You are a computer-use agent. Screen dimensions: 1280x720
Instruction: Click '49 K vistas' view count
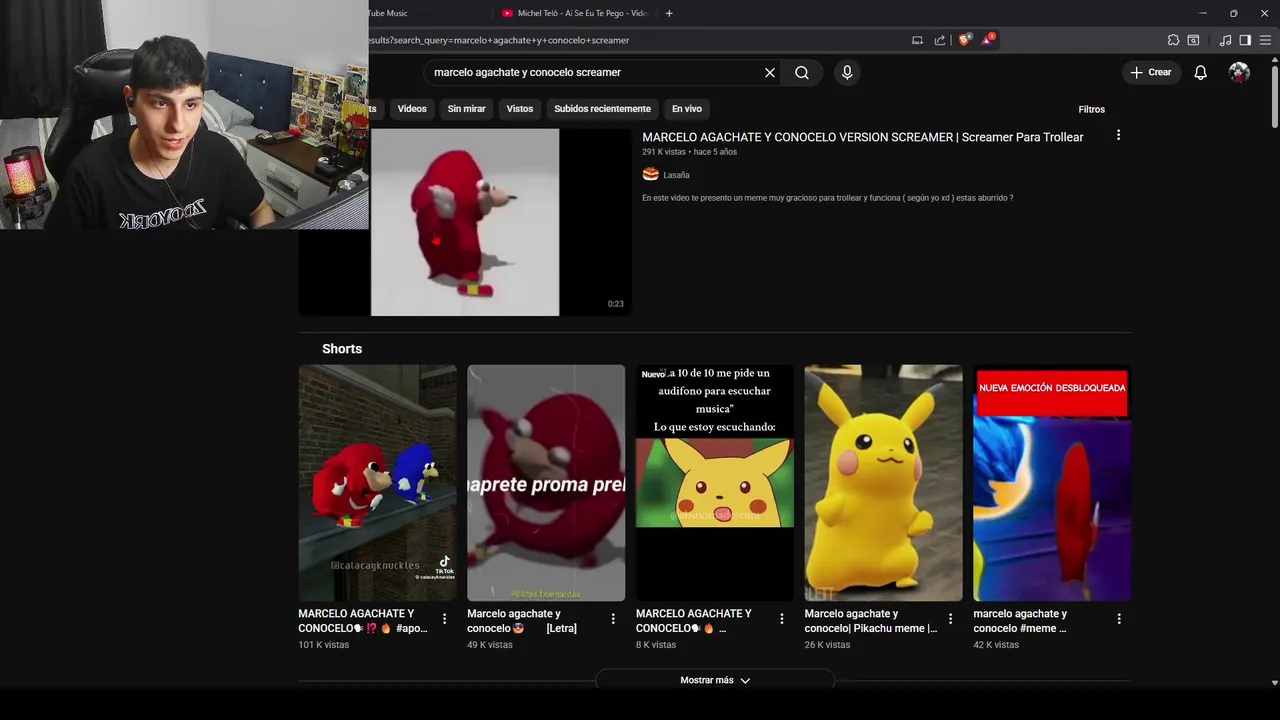(x=490, y=645)
